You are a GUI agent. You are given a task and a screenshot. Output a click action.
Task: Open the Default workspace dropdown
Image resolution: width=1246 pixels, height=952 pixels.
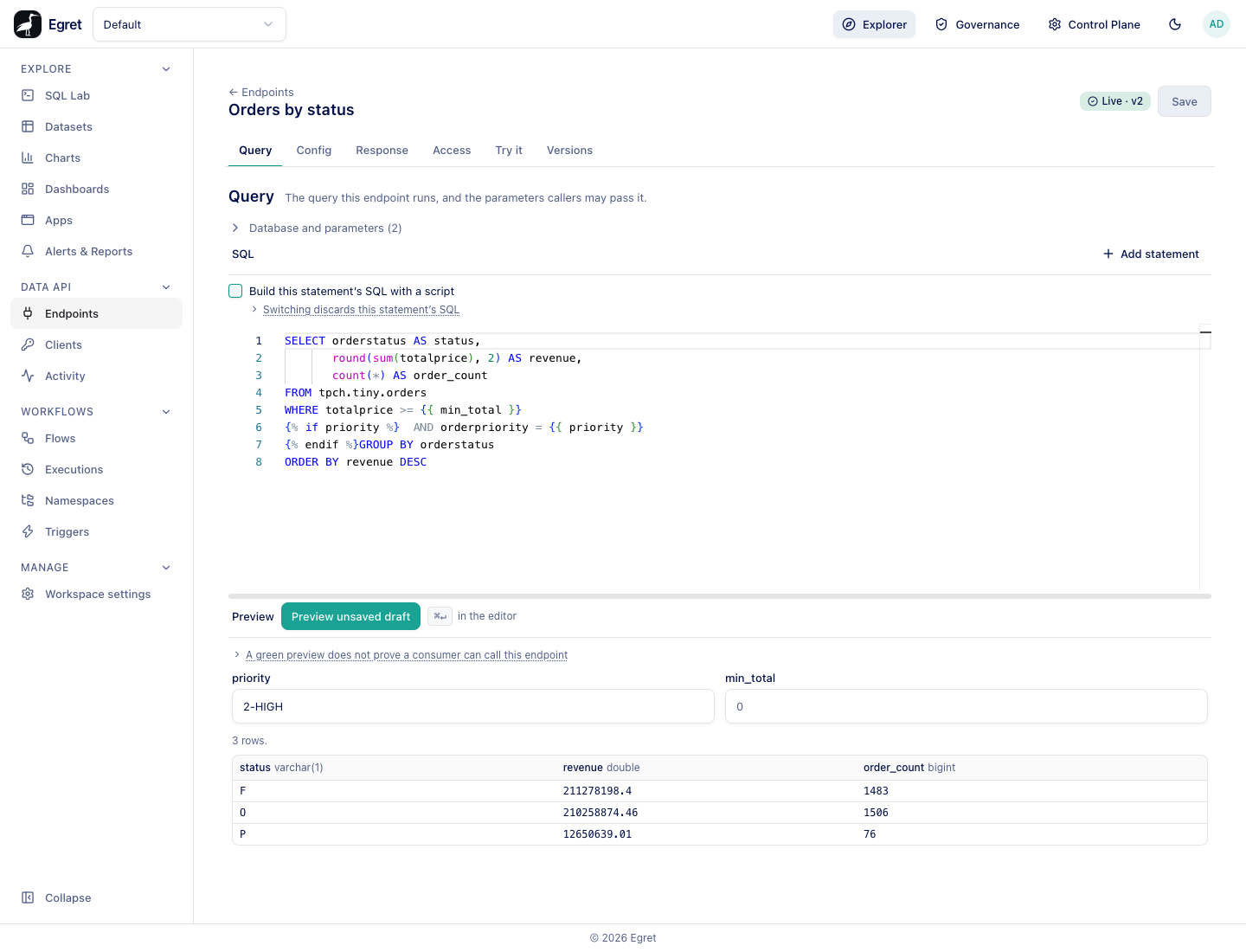coord(189,24)
